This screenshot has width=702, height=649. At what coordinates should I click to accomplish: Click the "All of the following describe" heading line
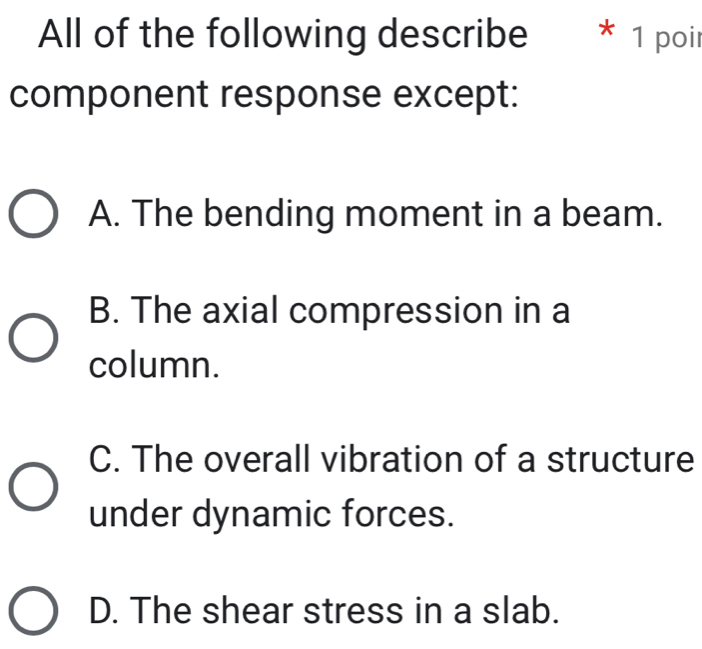[281, 36]
